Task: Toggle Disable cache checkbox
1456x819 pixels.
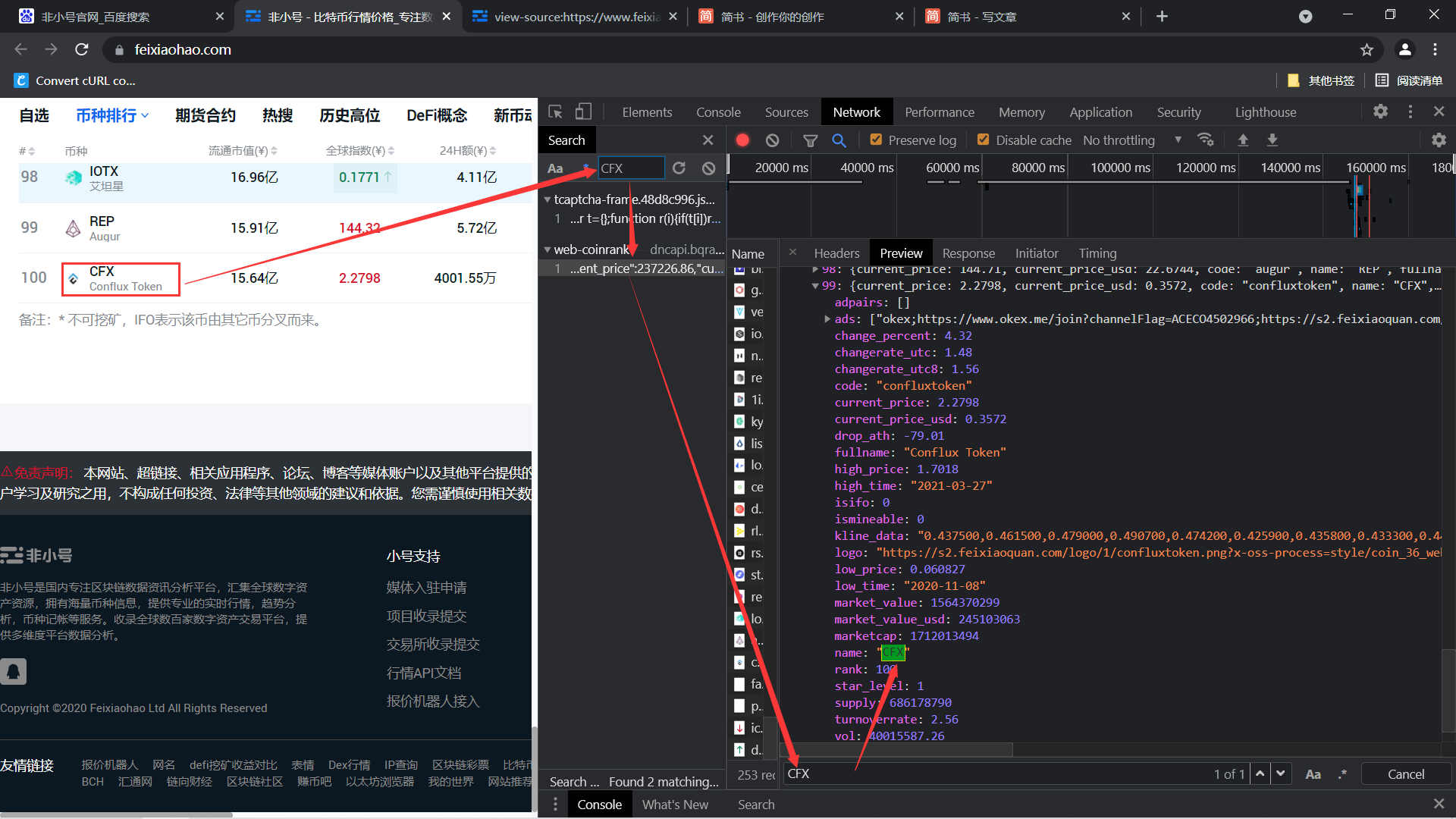Action: pos(983,140)
